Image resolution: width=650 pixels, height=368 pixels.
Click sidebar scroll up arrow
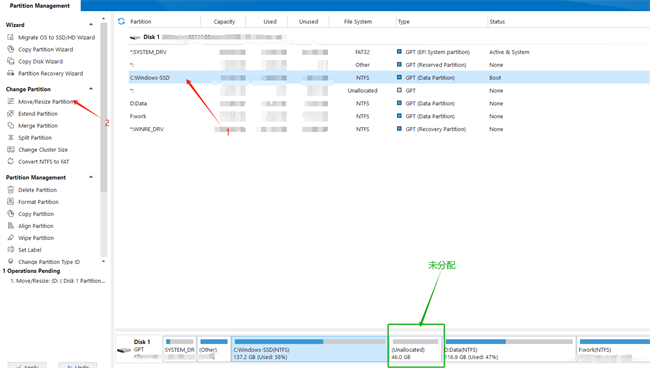pyautogui.click(x=104, y=19)
